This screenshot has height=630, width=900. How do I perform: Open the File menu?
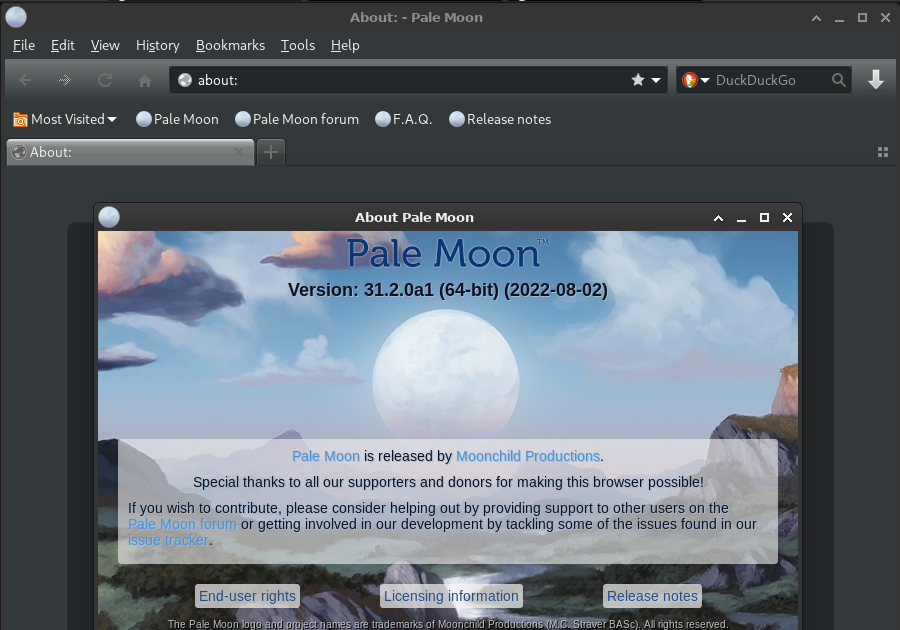[x=24, y=45]
